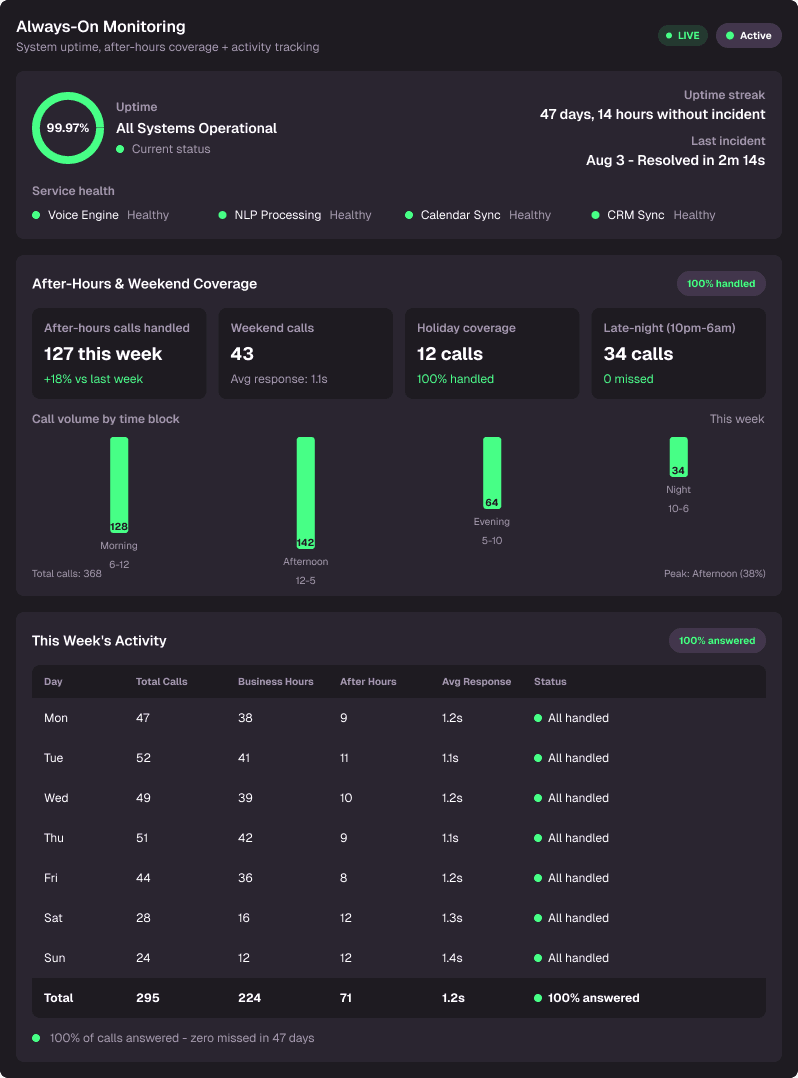Click the CRM Sync green status dot
798x1078 pixels.
tap(595, 215)
